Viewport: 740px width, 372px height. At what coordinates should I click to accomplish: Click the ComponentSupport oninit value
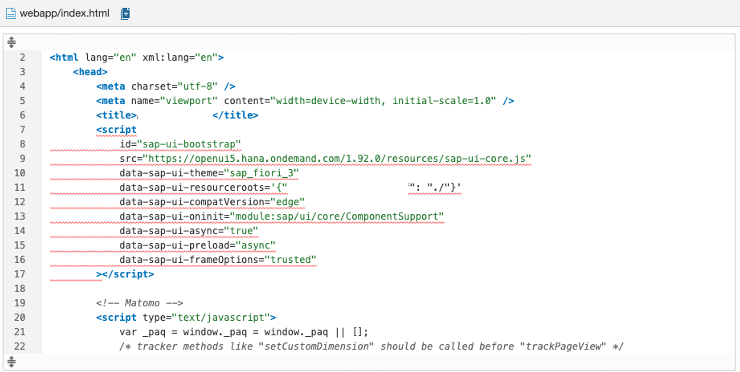click(x=337, y=216)
